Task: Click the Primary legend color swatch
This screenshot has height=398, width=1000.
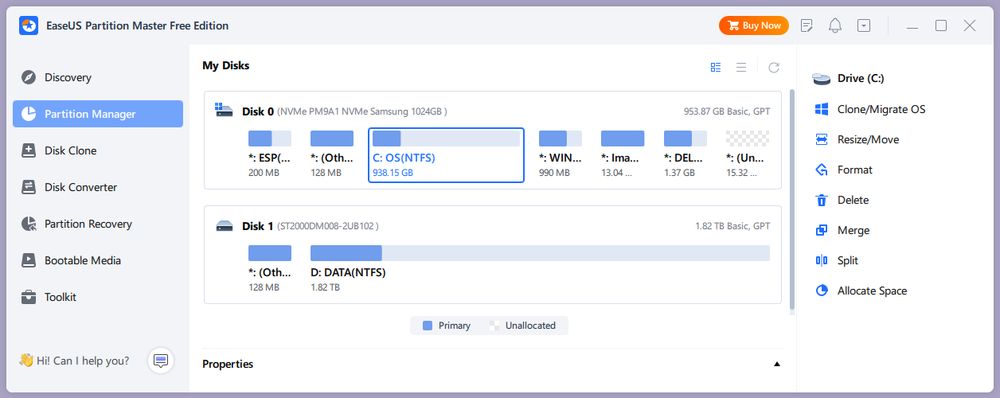Action: (427, 325)
